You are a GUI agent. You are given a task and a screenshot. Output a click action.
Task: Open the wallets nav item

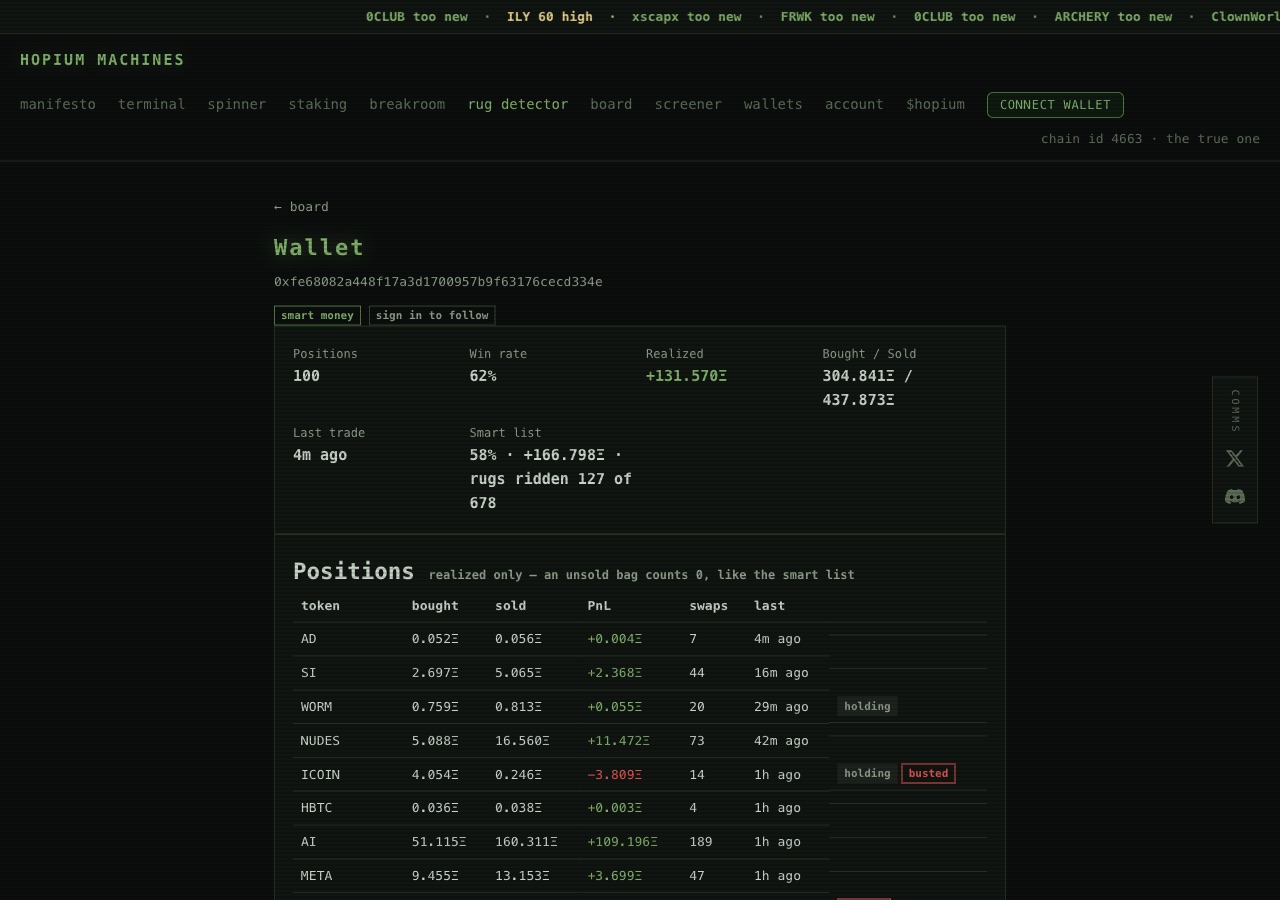pos(773,104)
